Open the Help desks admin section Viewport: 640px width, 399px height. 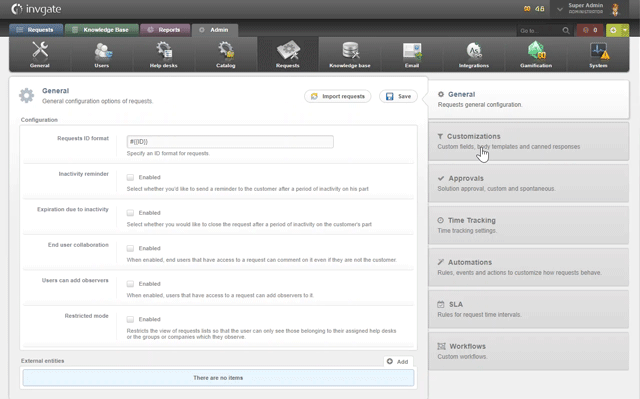(x=164, y=55)
